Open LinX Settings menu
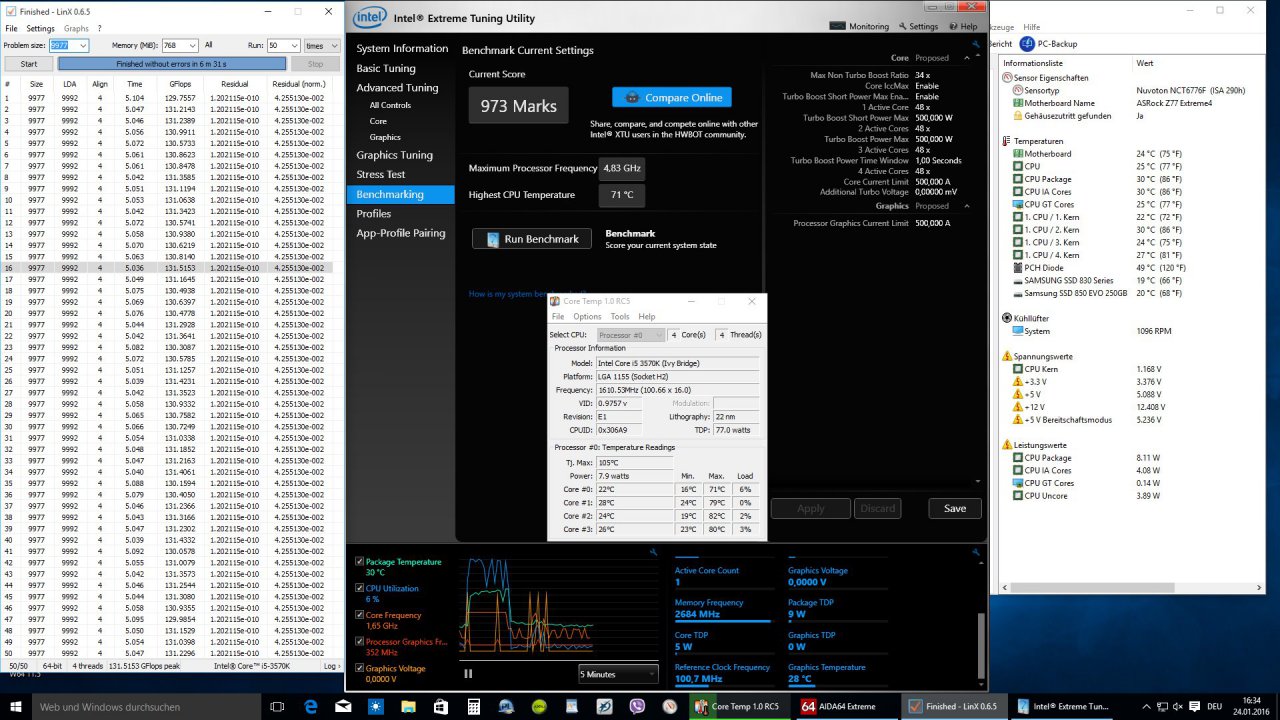The width and height of the screenshot is (1280, 720). click(x=40, y=28)
